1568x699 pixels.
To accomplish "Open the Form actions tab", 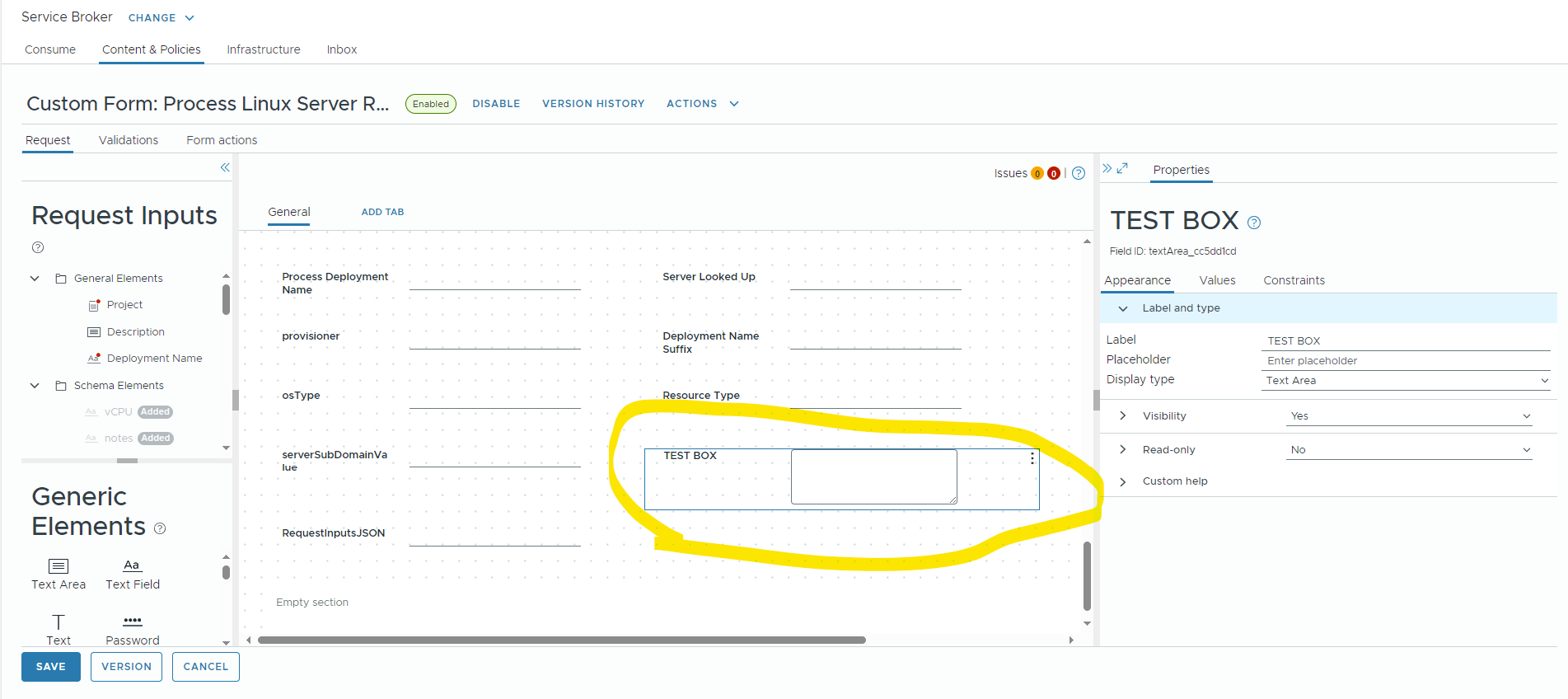I will [222, 140].
